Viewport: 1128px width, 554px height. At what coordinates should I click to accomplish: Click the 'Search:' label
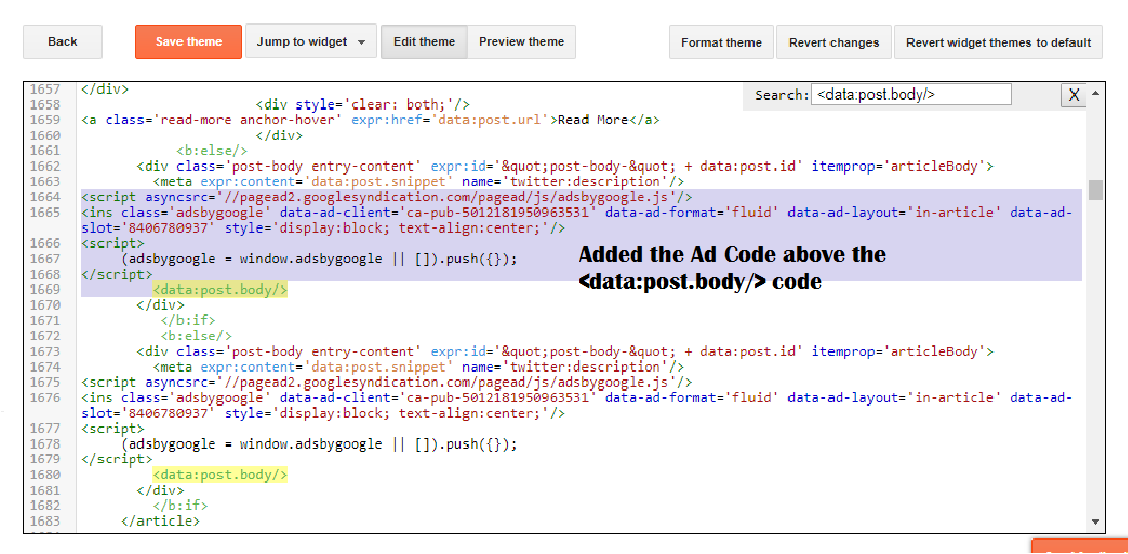click(782, 95)
